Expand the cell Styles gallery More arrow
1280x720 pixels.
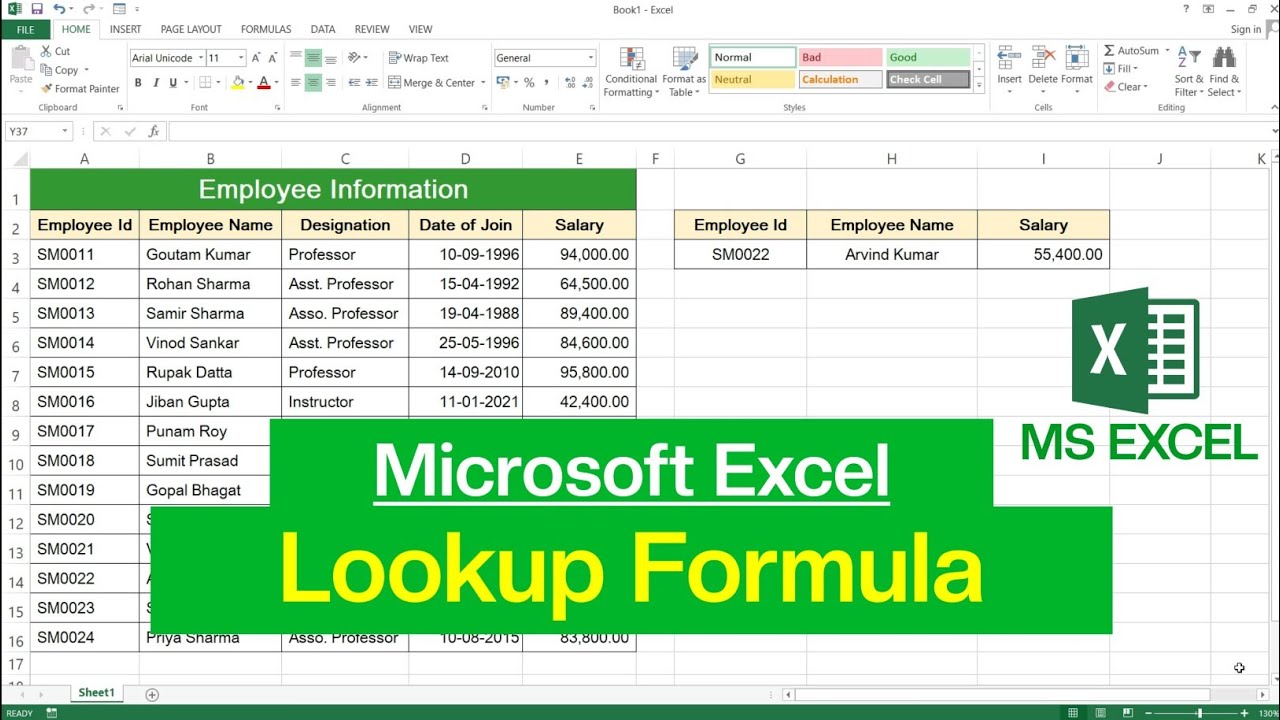coord(979,85)
